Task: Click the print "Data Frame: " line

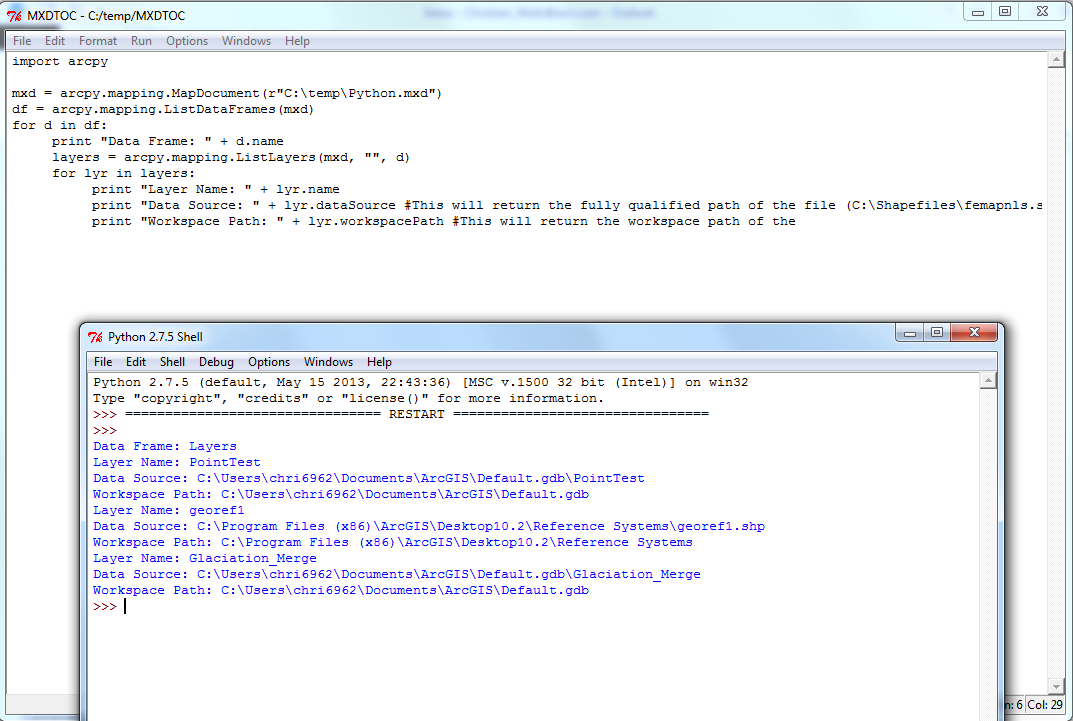Action: tap(168, 142)
